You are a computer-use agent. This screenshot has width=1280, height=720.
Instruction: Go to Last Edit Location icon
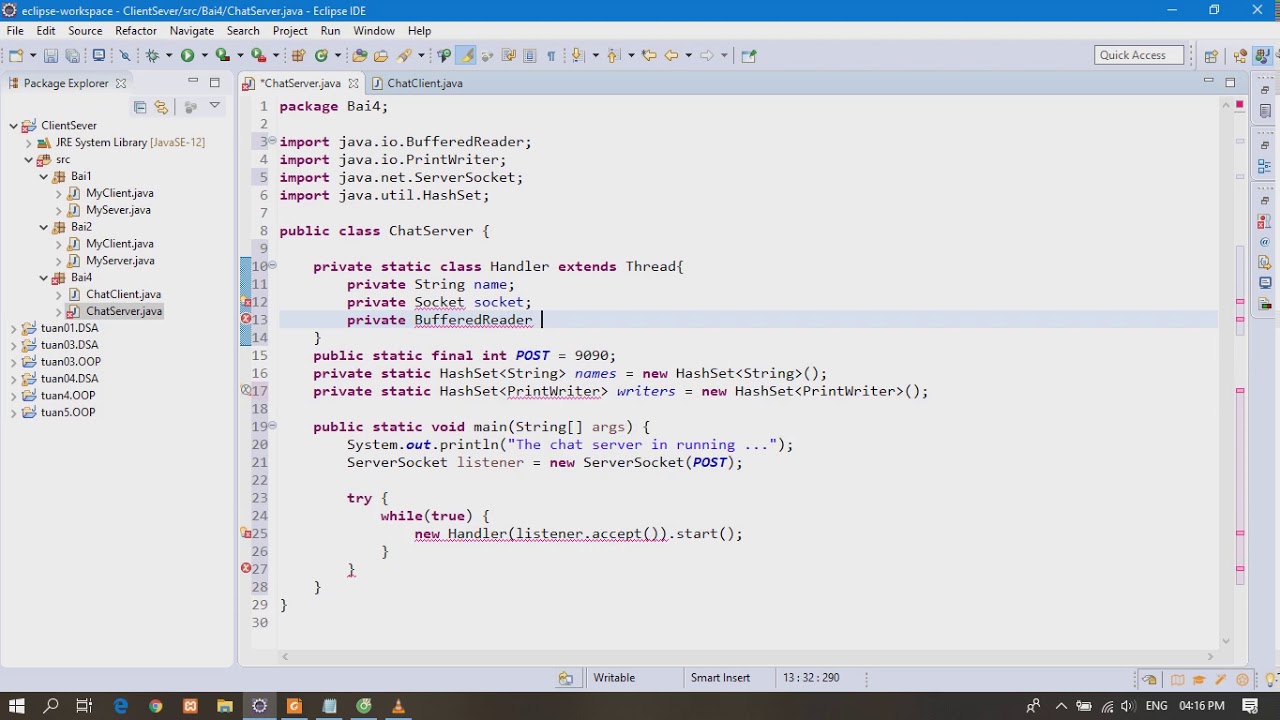pyautogui.click(x=649, y=56)
